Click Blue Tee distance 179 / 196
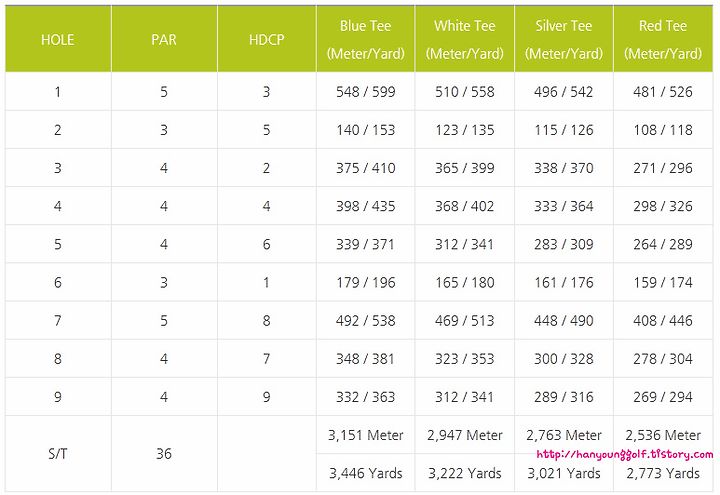This screenshot has width=720, height=495. (366, 282)
